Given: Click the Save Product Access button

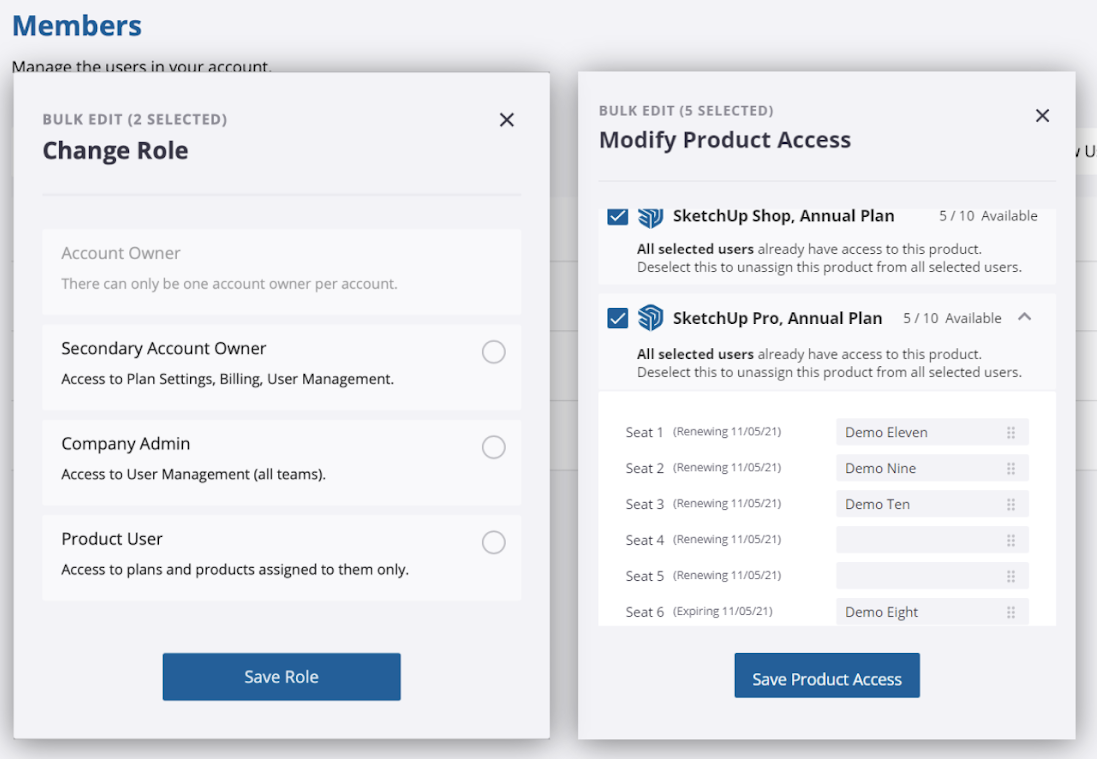Looking at the screenshot, I should [x=827, y=676].
